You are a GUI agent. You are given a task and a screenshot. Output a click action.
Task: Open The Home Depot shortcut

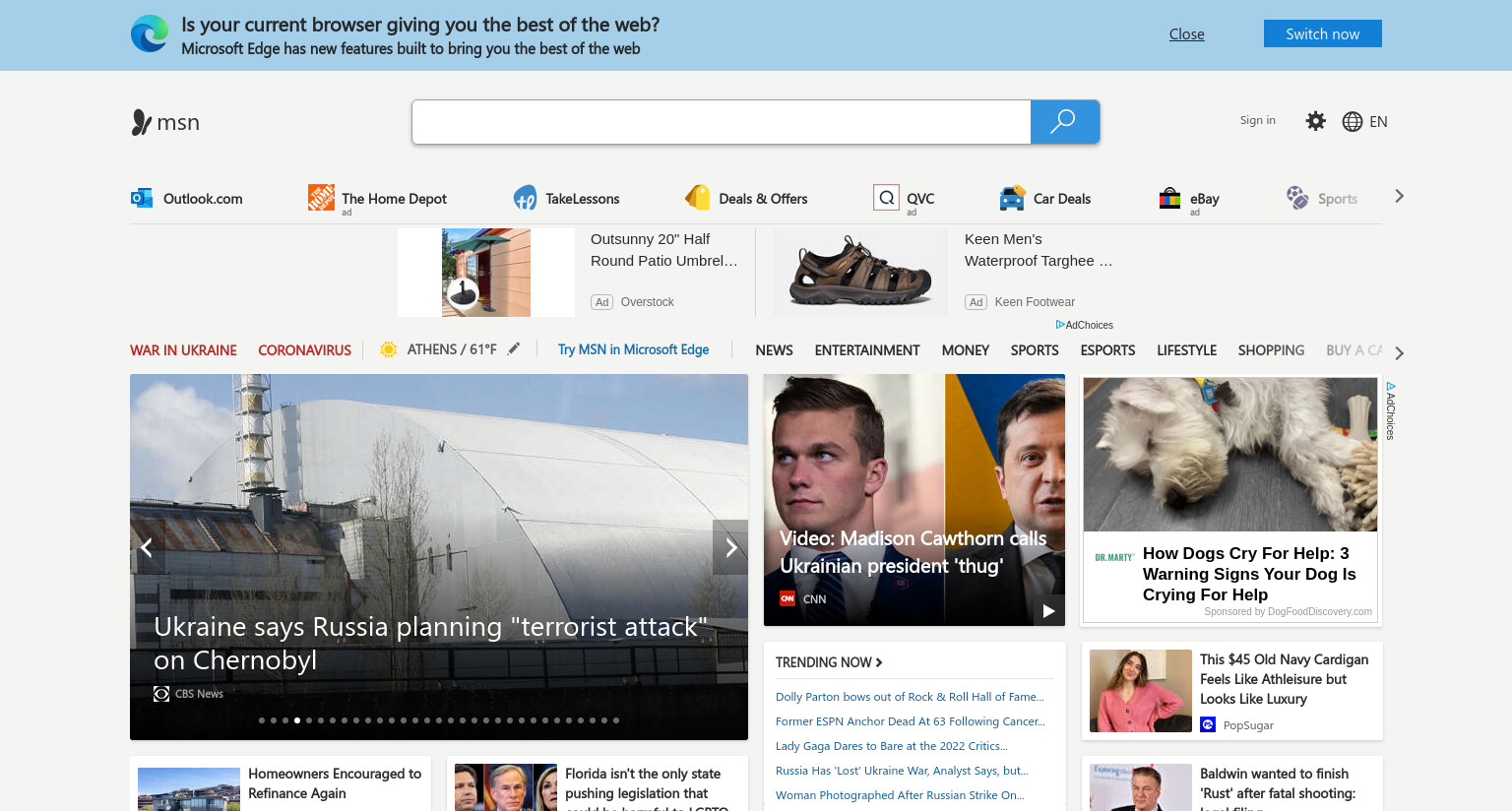(377, 199)
